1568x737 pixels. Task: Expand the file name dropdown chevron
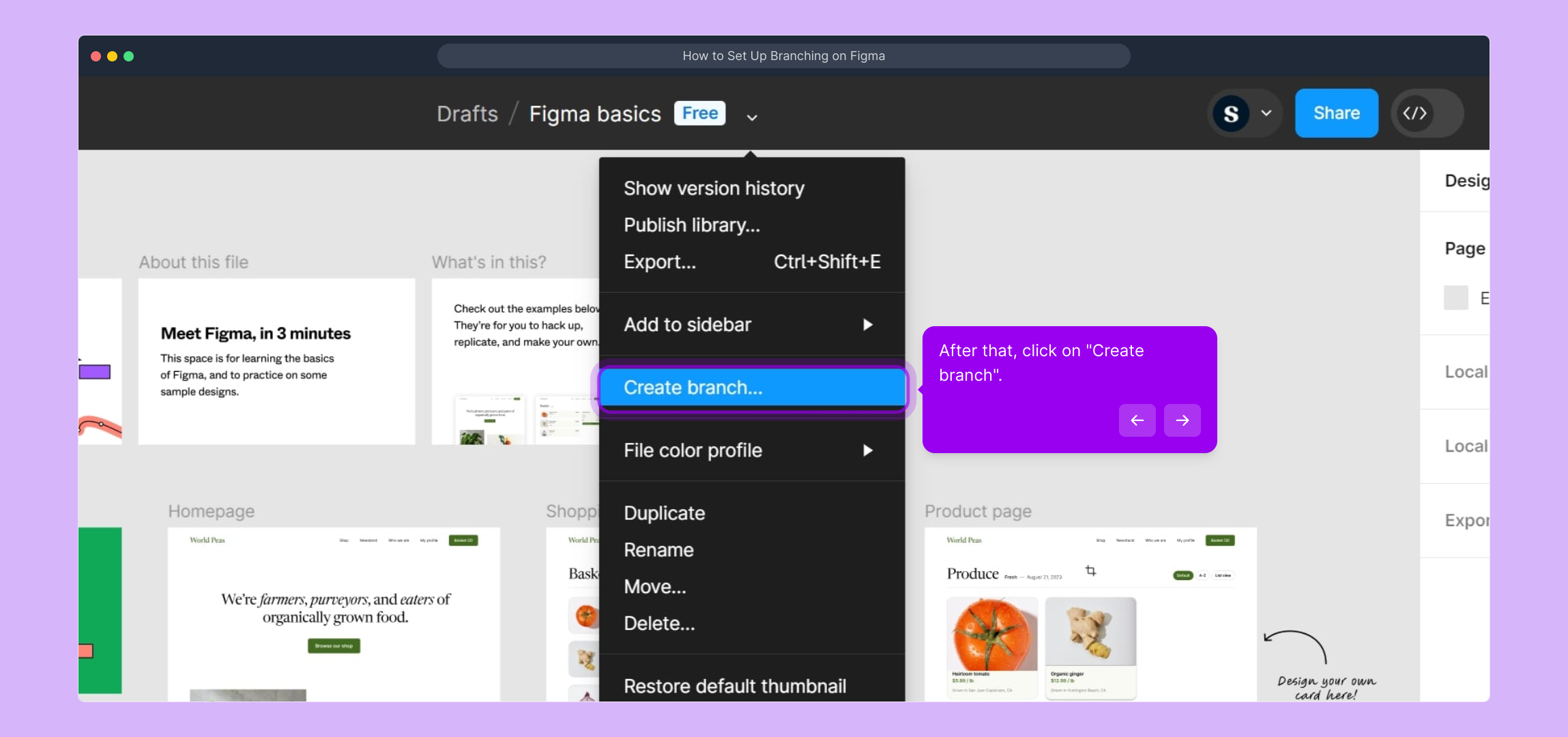coord(752,117)
